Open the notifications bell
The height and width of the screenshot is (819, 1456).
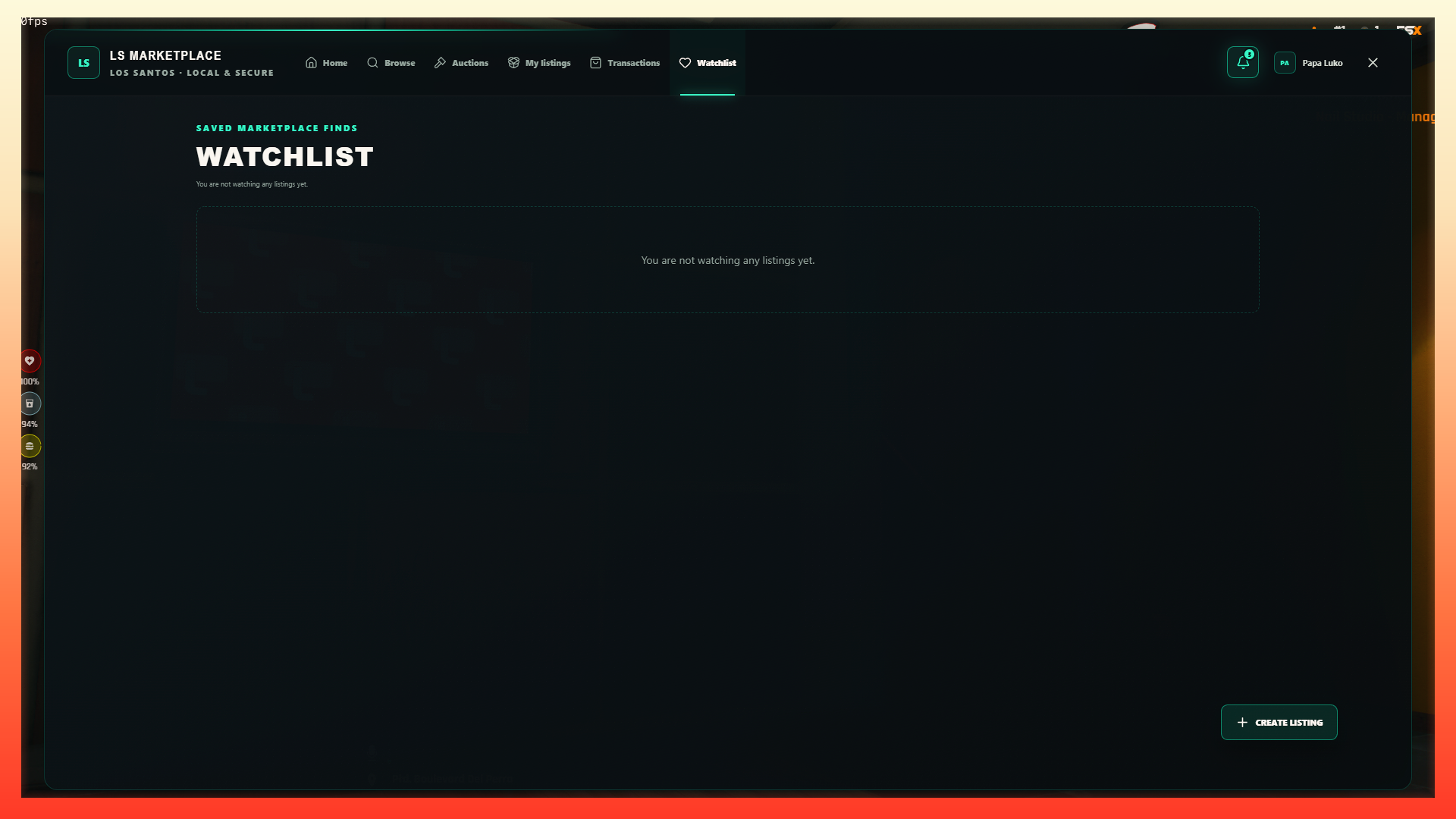pyautogui.click(x=1243, y=63)
